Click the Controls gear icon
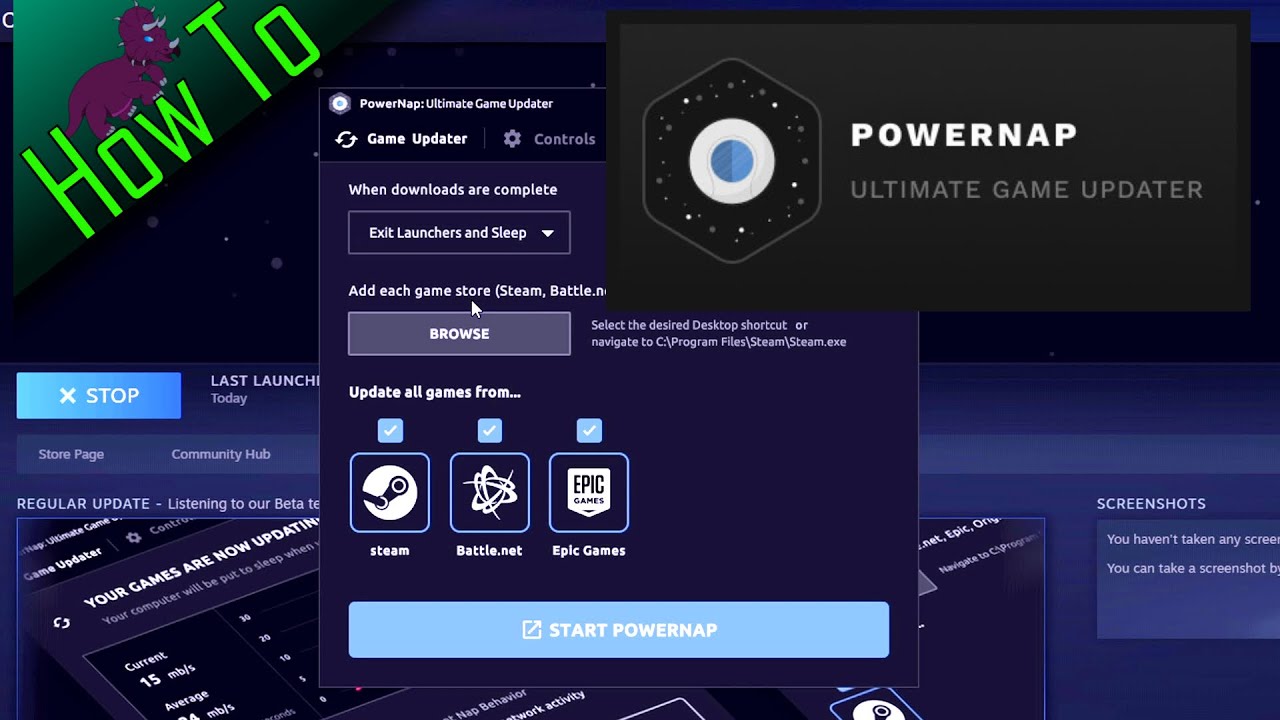The image size is (1280, 720). pos(512,139)
